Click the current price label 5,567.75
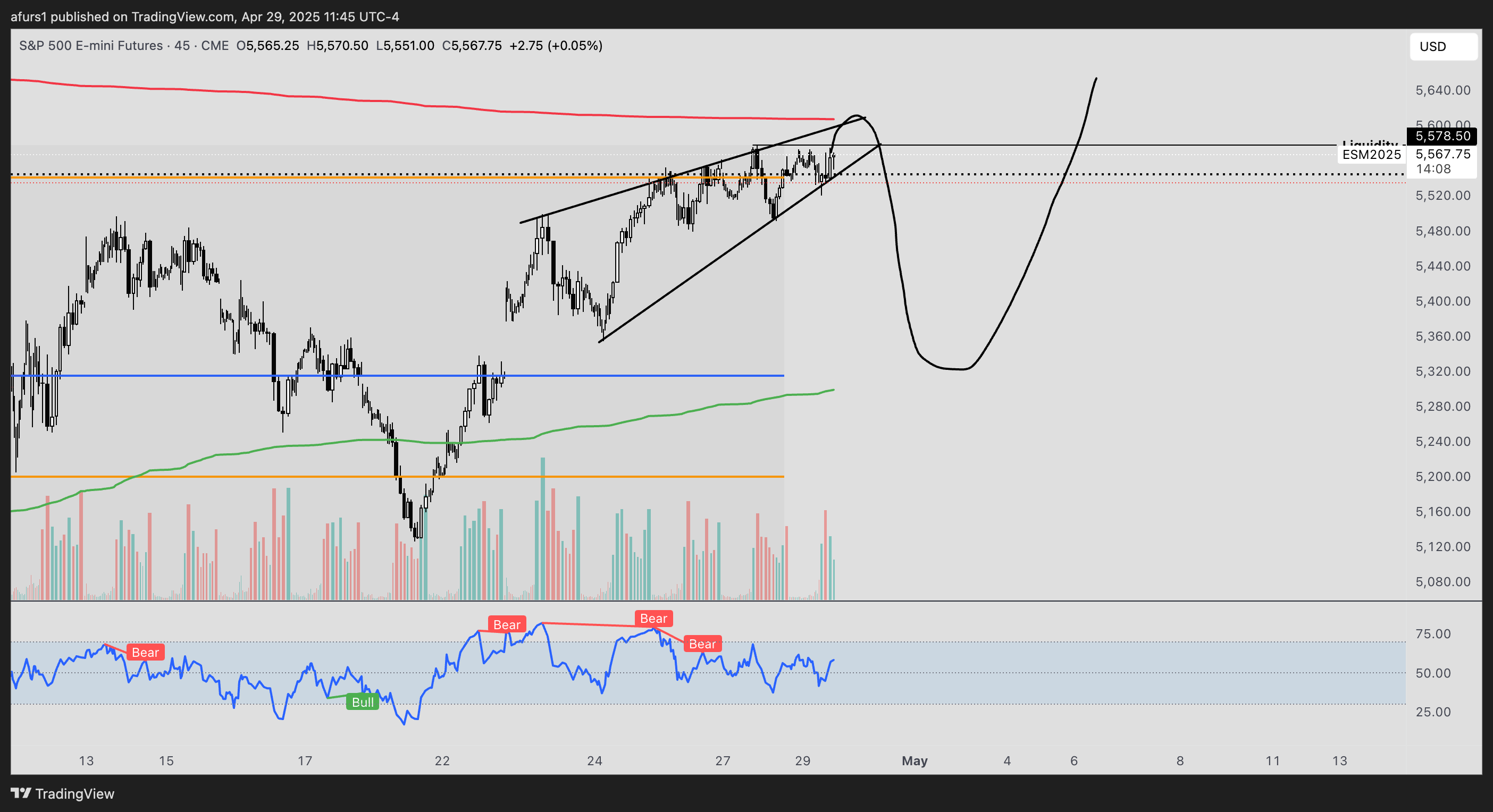This screenshot has width=1493, height=812. (1442, 154)
